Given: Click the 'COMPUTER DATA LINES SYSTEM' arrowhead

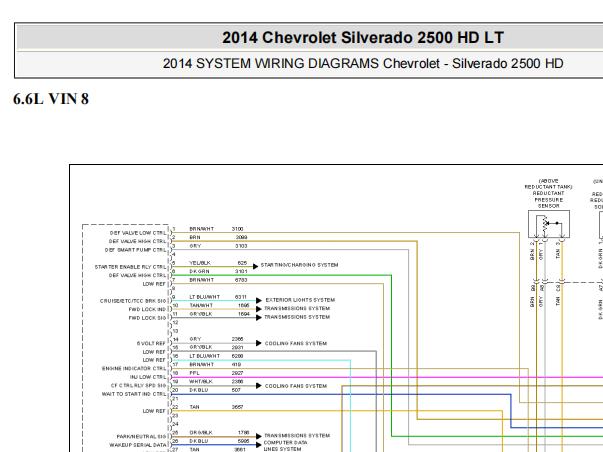Looking at the screenshot, I should (259, 445).
